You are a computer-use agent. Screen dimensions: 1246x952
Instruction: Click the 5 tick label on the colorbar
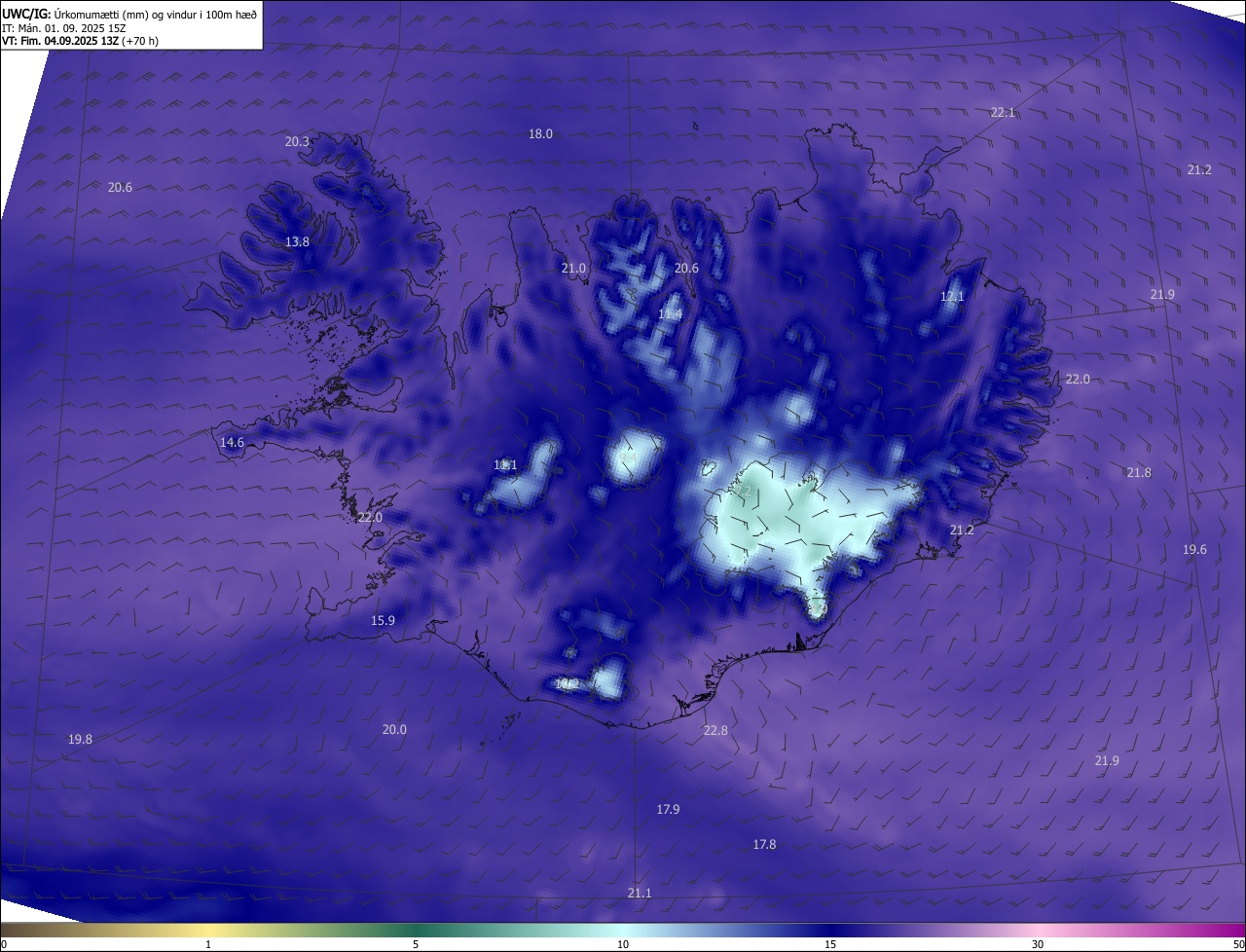click(416, 945)
